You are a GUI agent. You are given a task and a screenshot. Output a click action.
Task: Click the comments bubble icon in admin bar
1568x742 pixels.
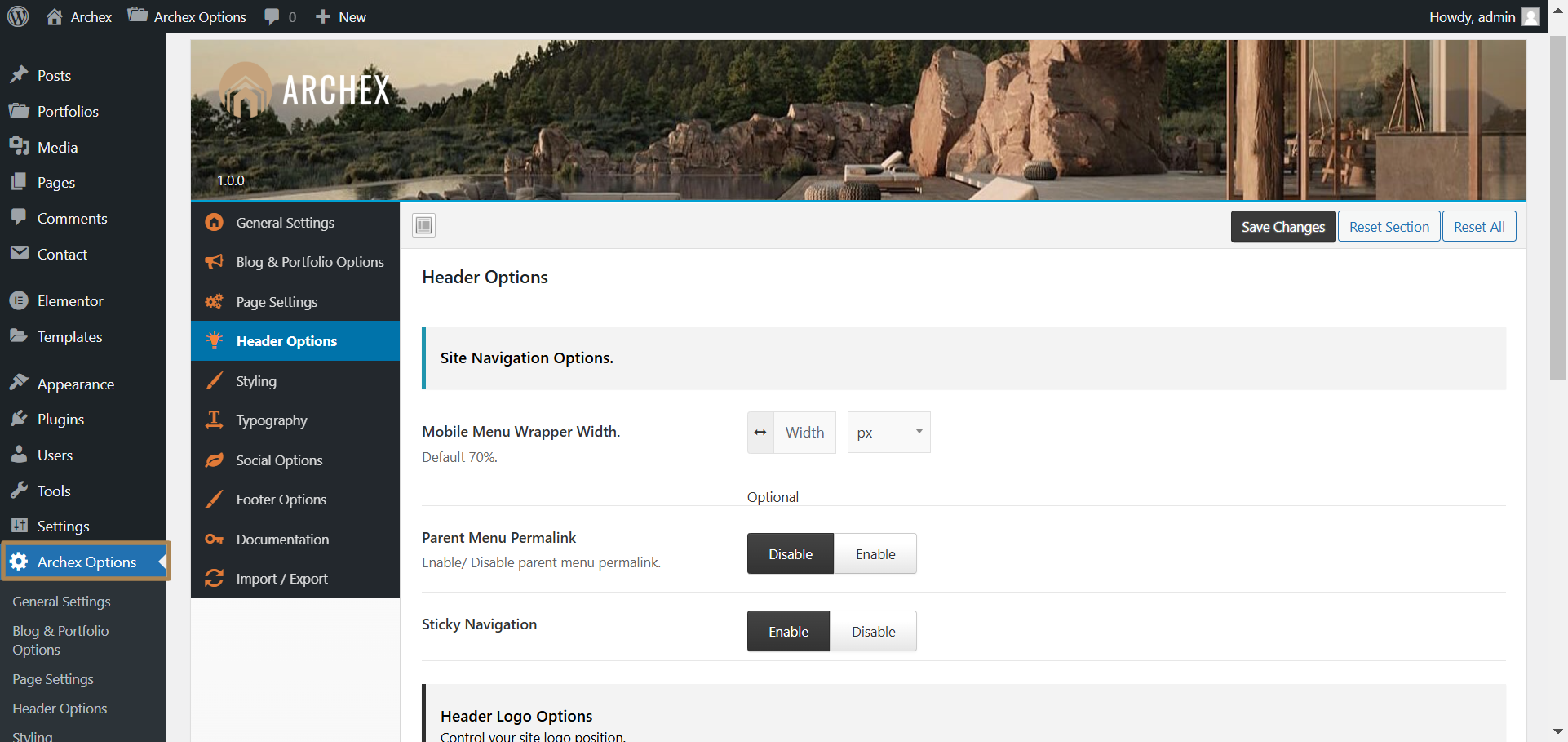tap(272, 16)
